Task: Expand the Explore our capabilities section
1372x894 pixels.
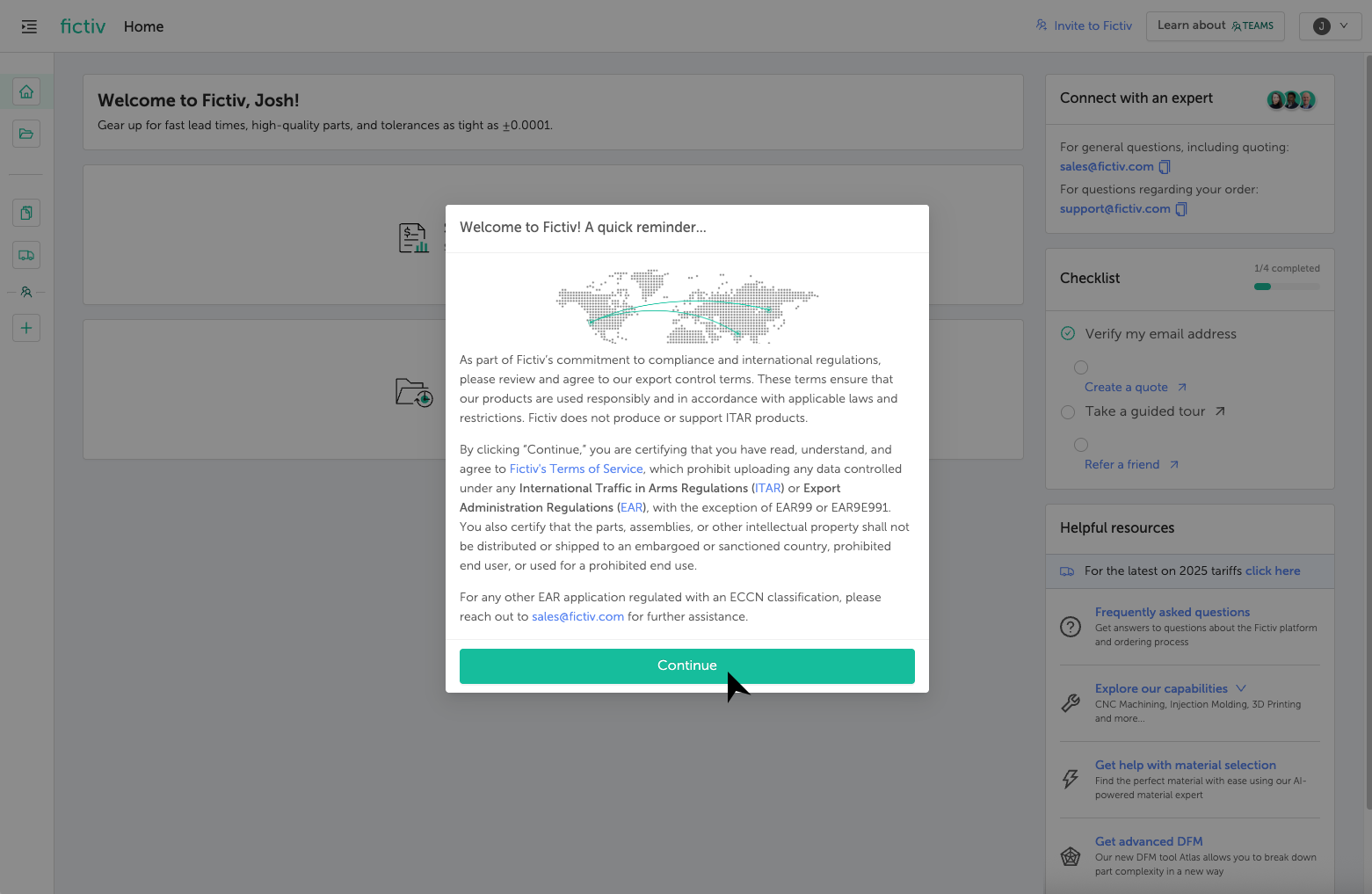Action: click(1239, 688)
